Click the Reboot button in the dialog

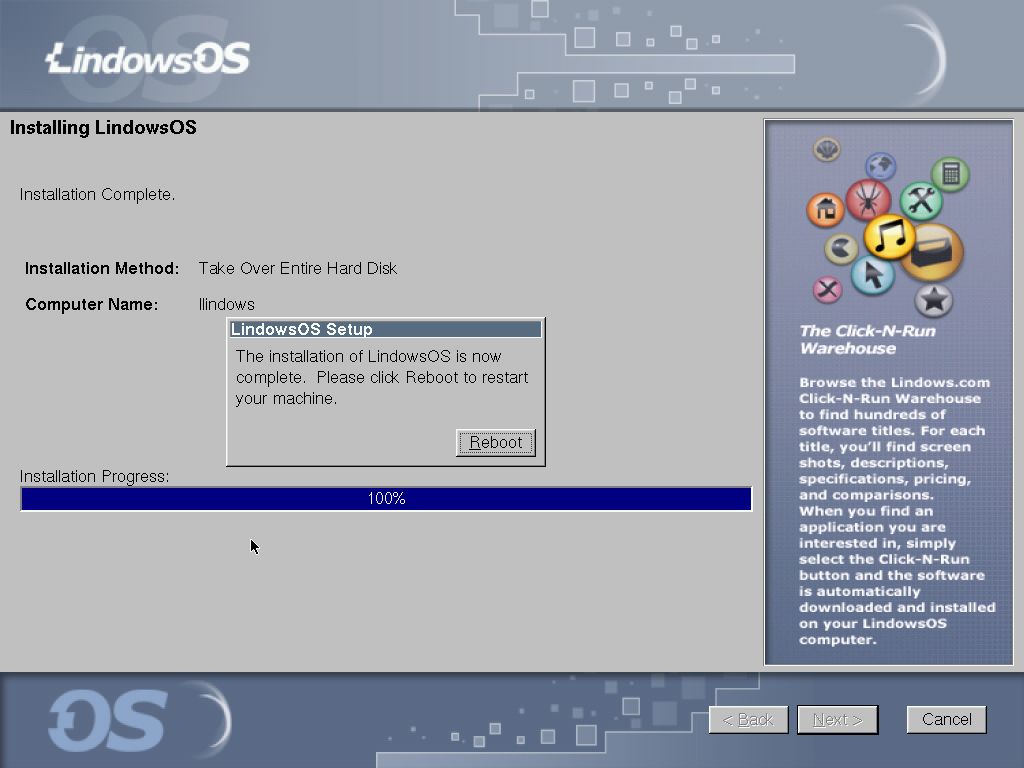pos(496,443)
